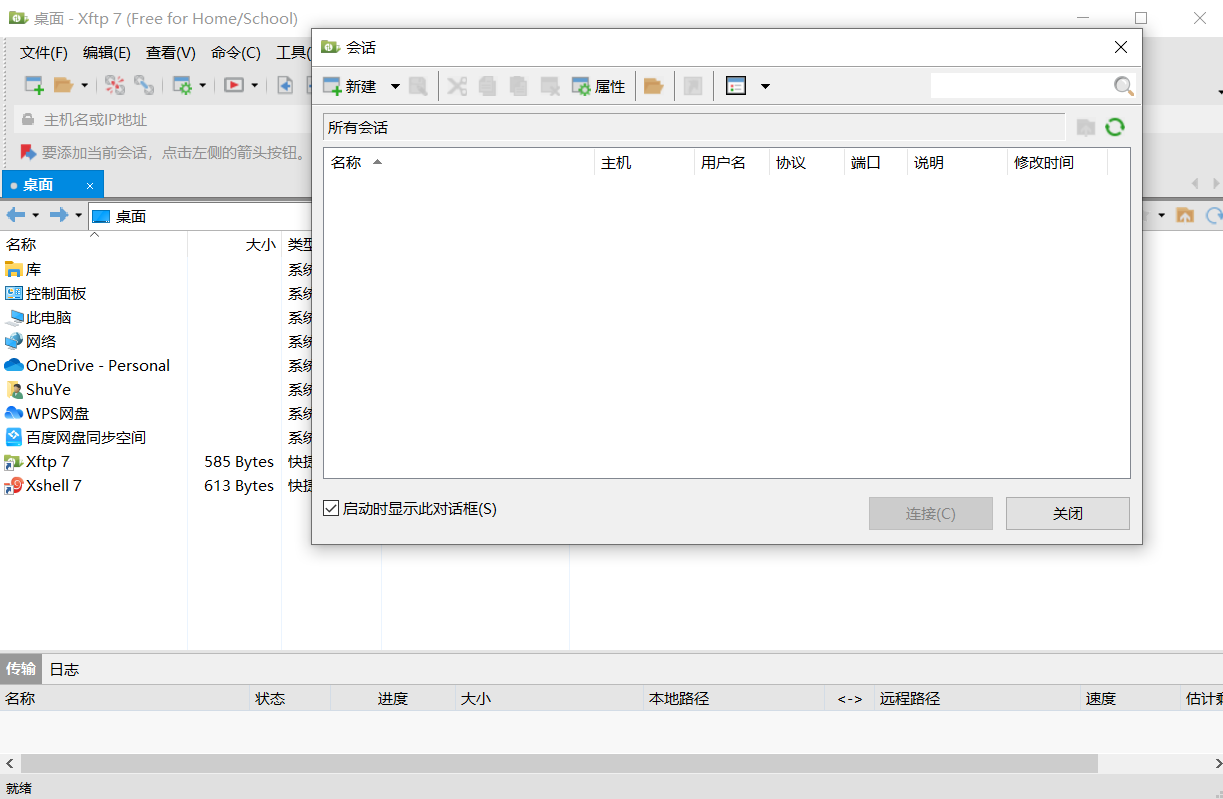Uncheck 启动时显示此对话框 checkbox
The height and width of the screenshot is (799, 1223).
click(x=331, y=509)
